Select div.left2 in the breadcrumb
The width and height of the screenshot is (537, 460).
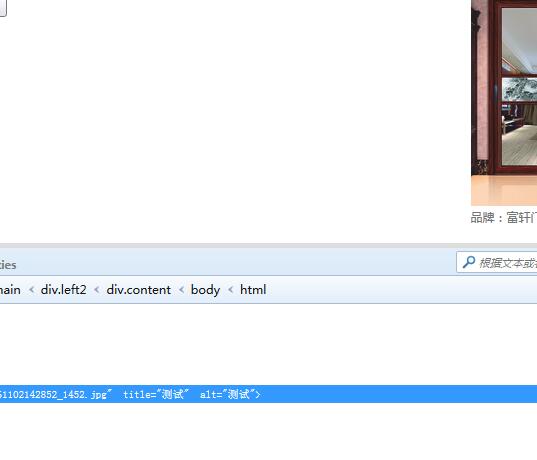point(63,290)
